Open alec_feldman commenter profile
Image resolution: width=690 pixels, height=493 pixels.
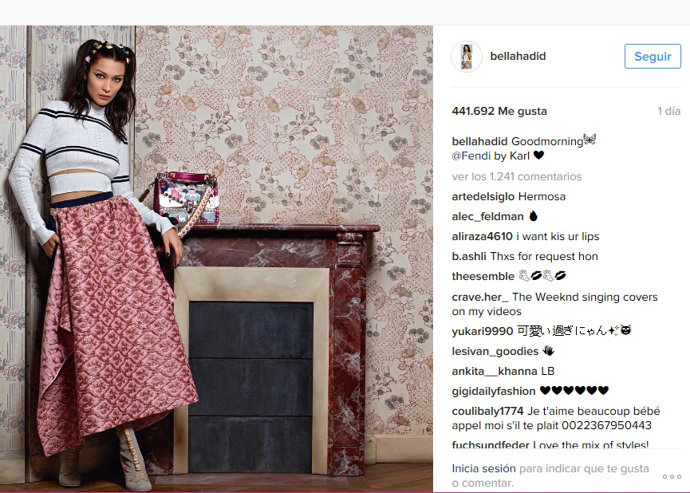tap(488, 217)
